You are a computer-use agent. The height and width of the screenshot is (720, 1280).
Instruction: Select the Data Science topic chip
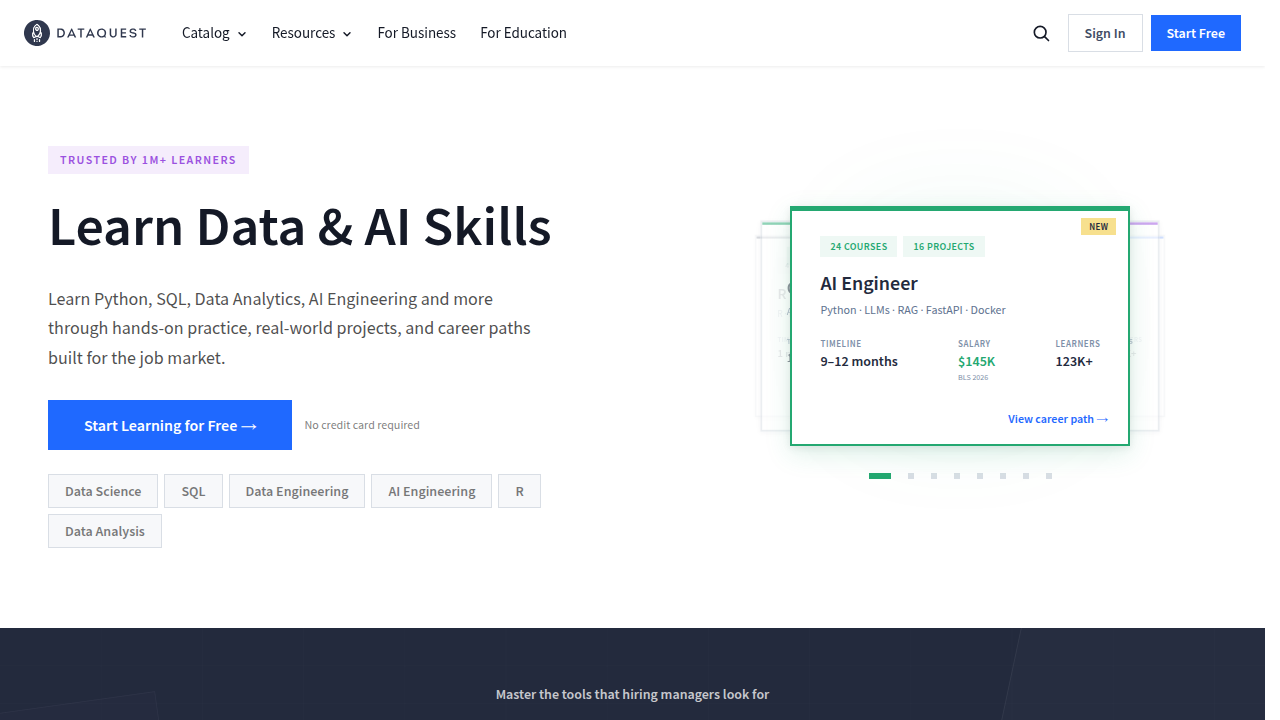coord(103,491)
